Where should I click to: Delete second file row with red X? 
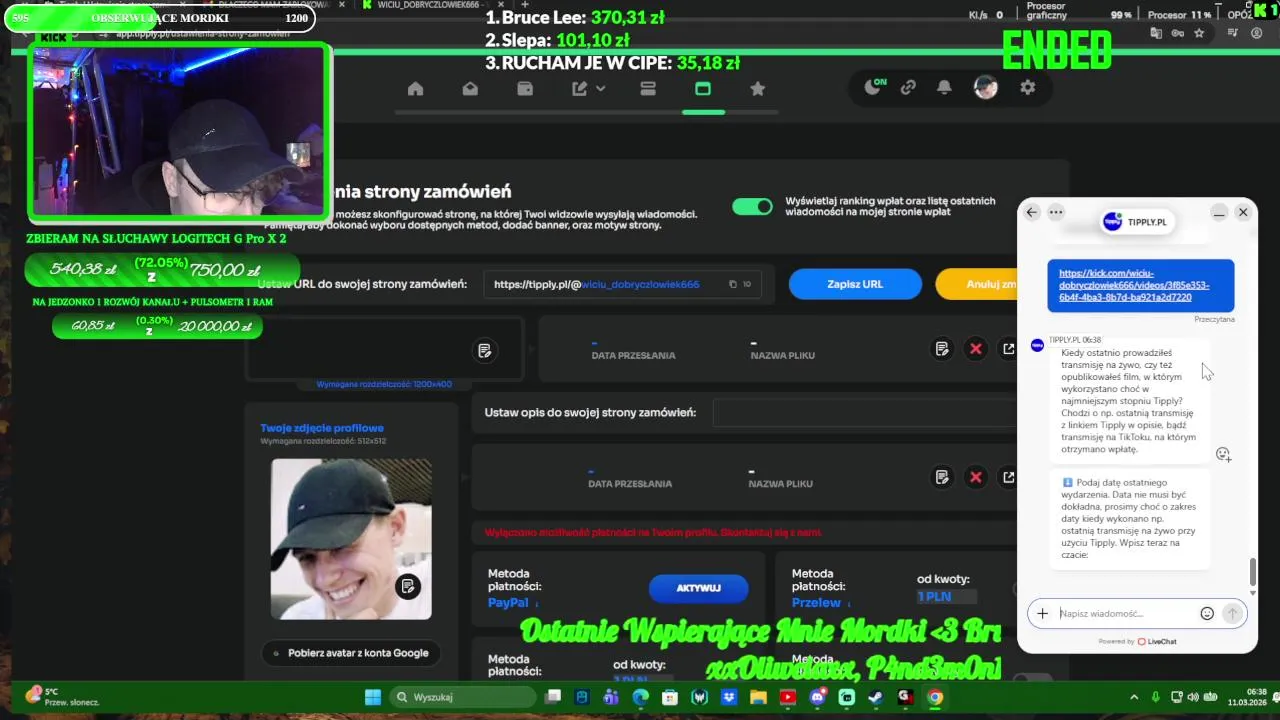976,478
